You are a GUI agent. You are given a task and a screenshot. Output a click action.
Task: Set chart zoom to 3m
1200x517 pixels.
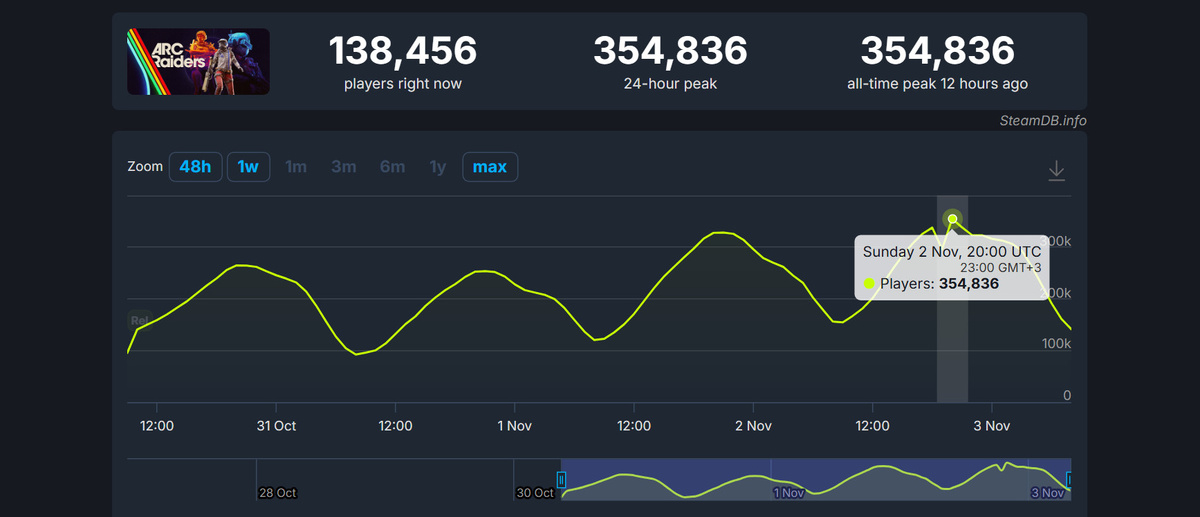pos(343,166)
